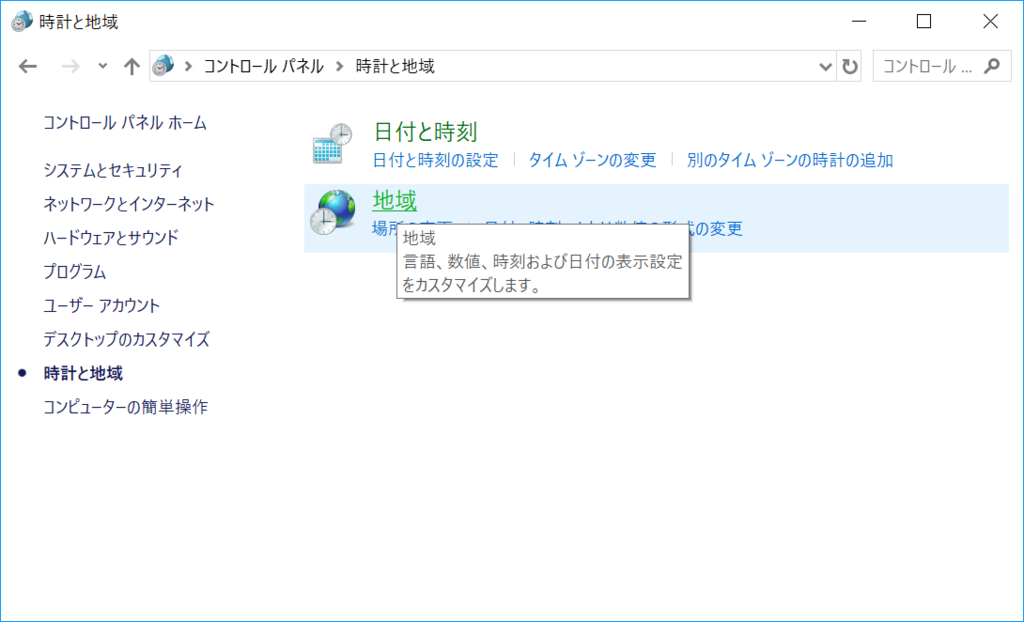Open the 地域 heading link
Screen dimensions: 1024x622
[x=394, y=201]
